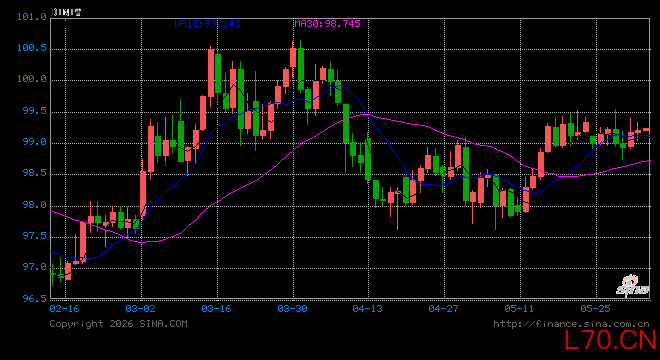Click the 100.5 price axis label
The height and width of the screenshot is (360, 660).
pos(32,48)
